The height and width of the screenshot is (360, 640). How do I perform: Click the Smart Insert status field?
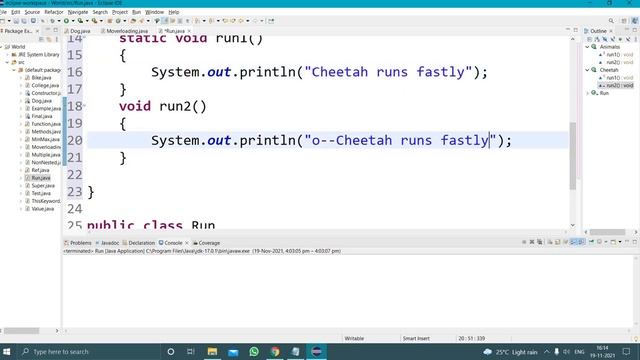pyautogui.click(x=416, y=338)
